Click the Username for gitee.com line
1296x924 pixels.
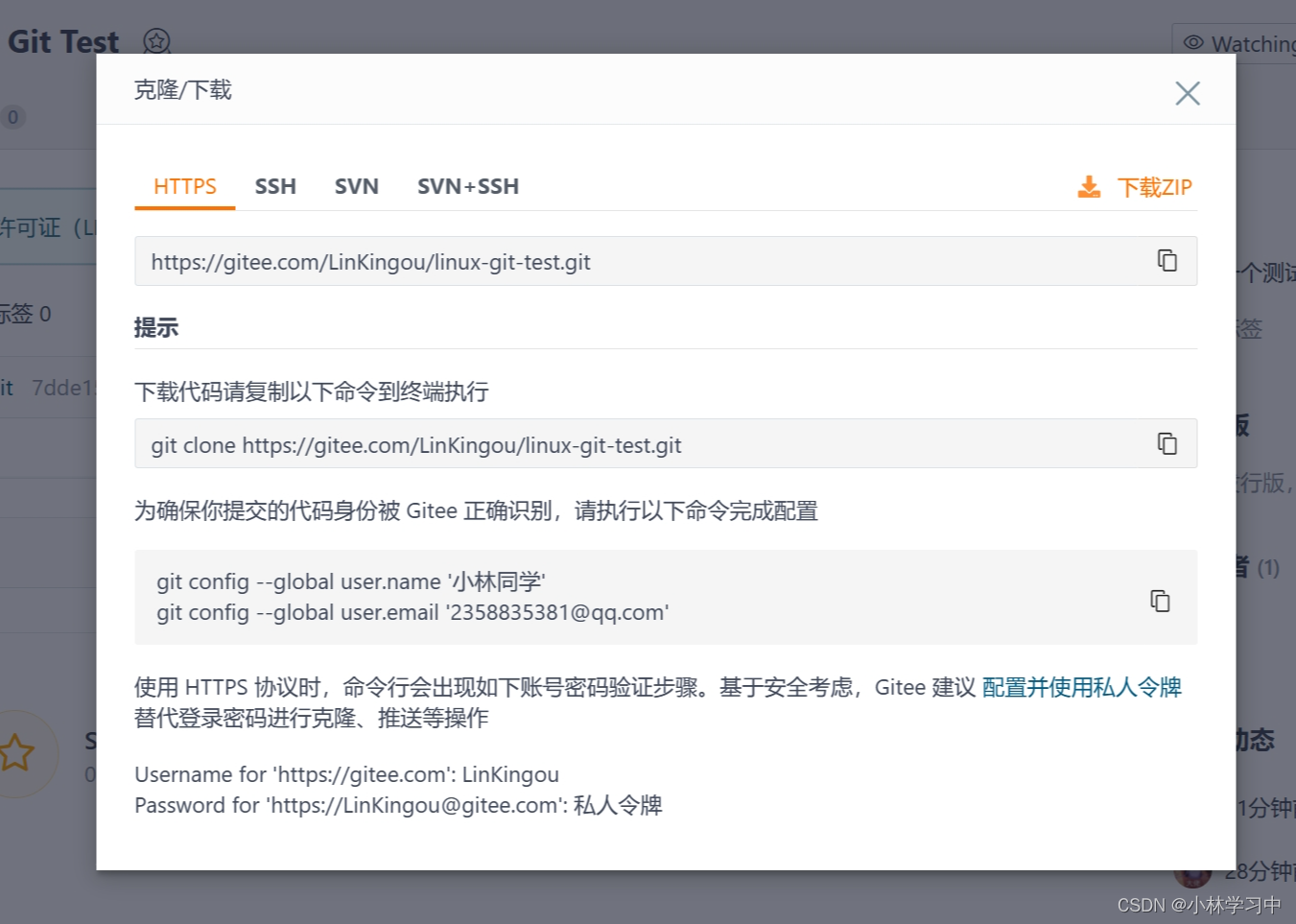click(346, 774)
